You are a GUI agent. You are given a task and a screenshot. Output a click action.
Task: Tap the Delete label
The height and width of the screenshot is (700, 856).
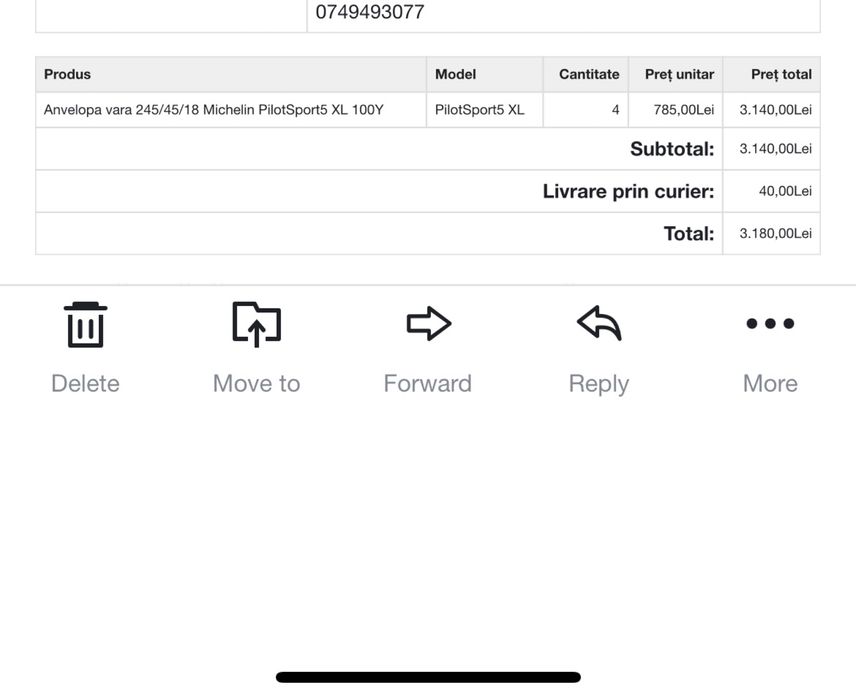[85, 383]
